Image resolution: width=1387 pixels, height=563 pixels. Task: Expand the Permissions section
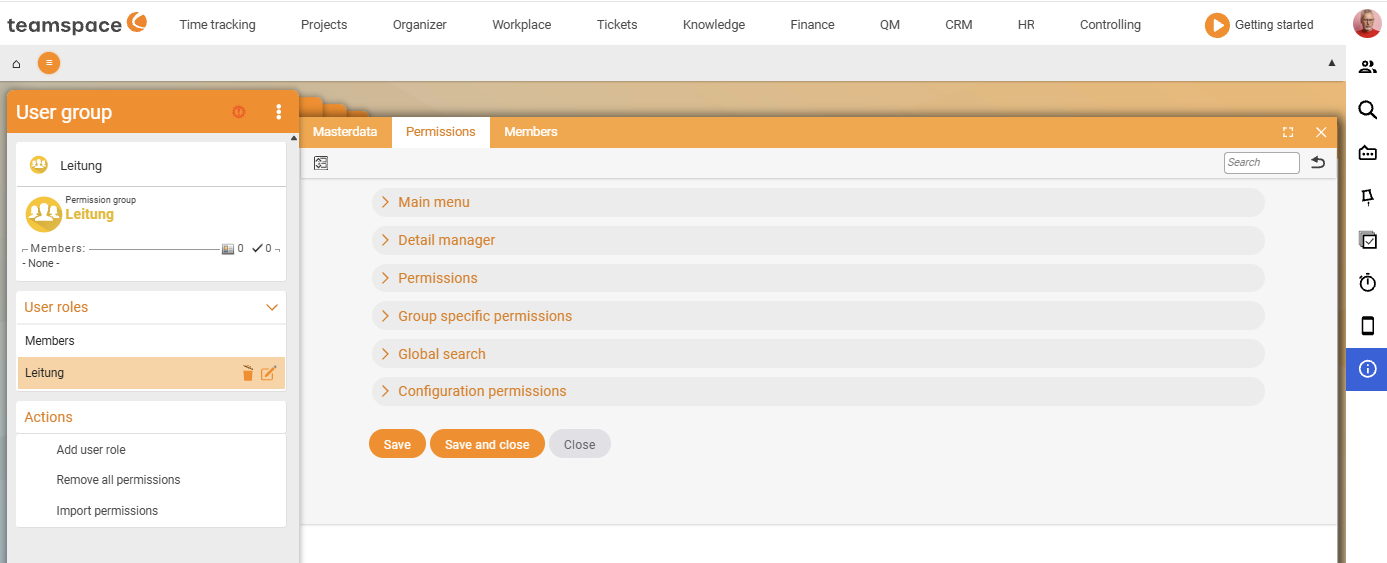818,278
